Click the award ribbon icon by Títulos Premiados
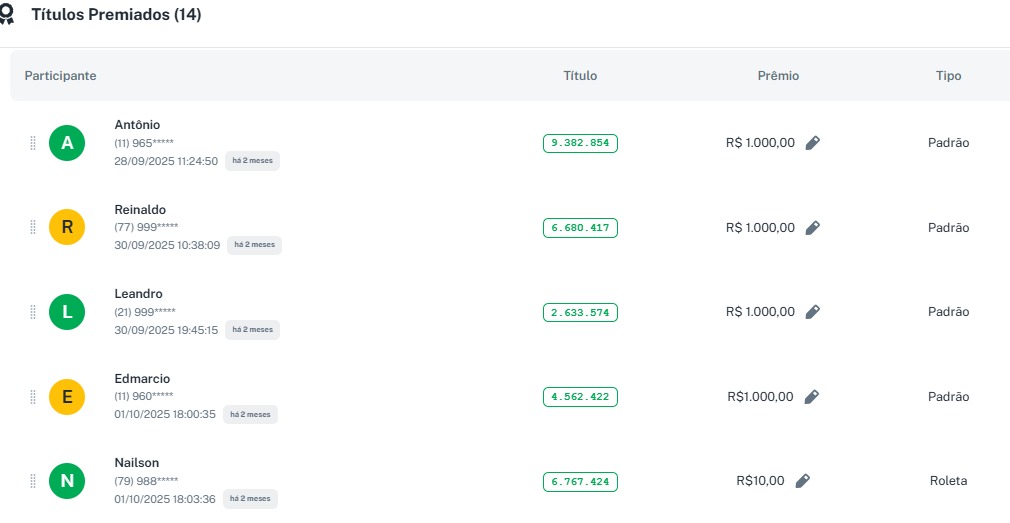Image resolution: width=1010 pixels, height=523 pixels. point(7,15)
